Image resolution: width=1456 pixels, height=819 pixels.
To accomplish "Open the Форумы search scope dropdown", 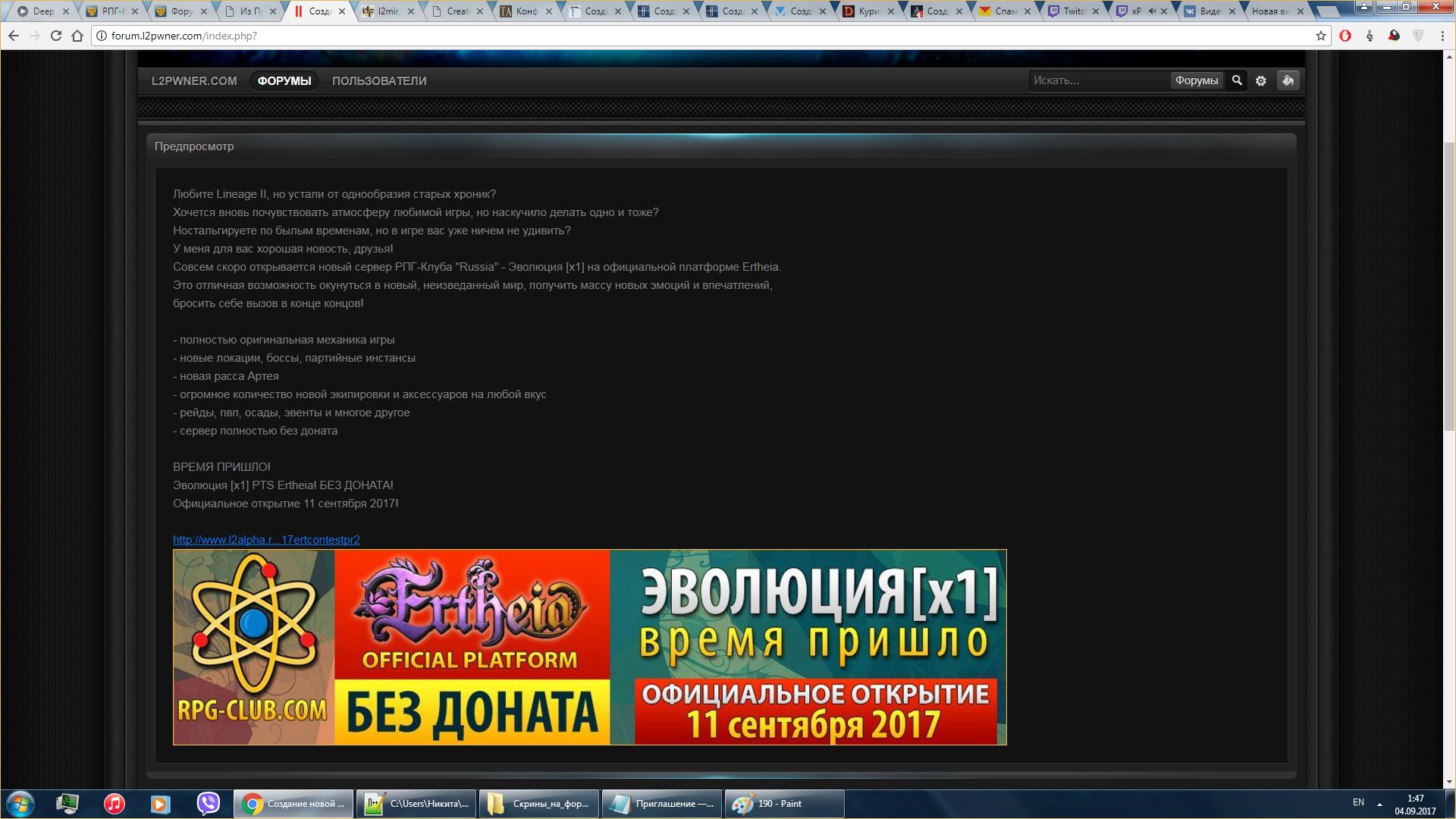I will click(1197, 80).
